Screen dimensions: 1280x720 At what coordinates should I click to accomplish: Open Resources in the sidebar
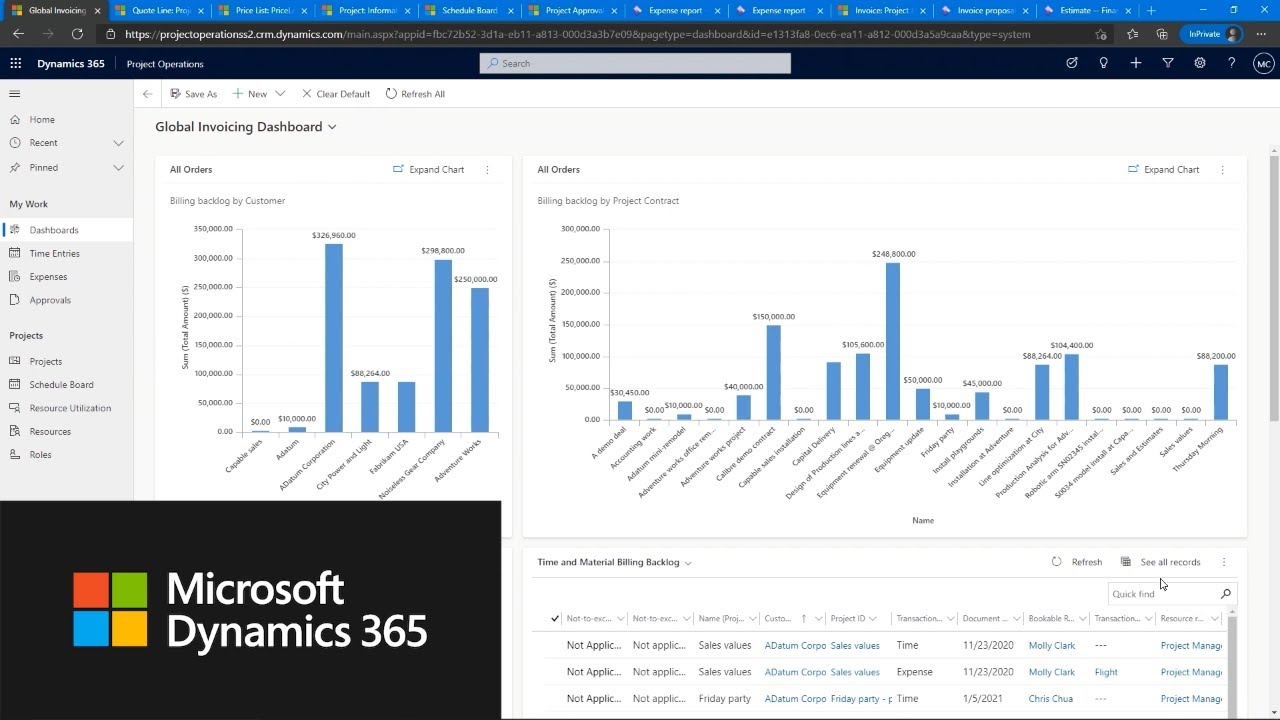50,432
